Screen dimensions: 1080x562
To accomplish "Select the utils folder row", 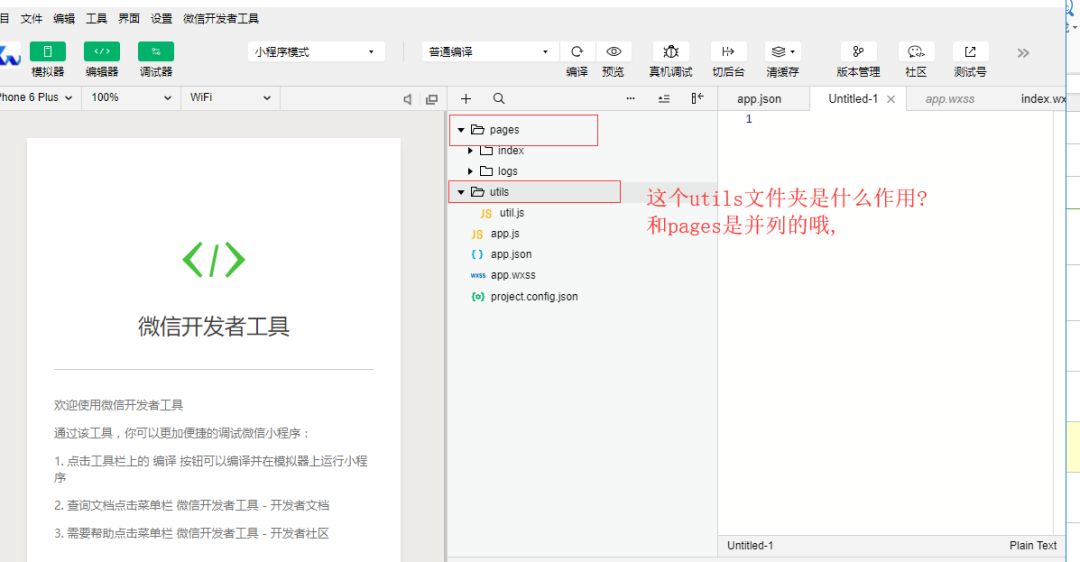I will coord(583,192).
